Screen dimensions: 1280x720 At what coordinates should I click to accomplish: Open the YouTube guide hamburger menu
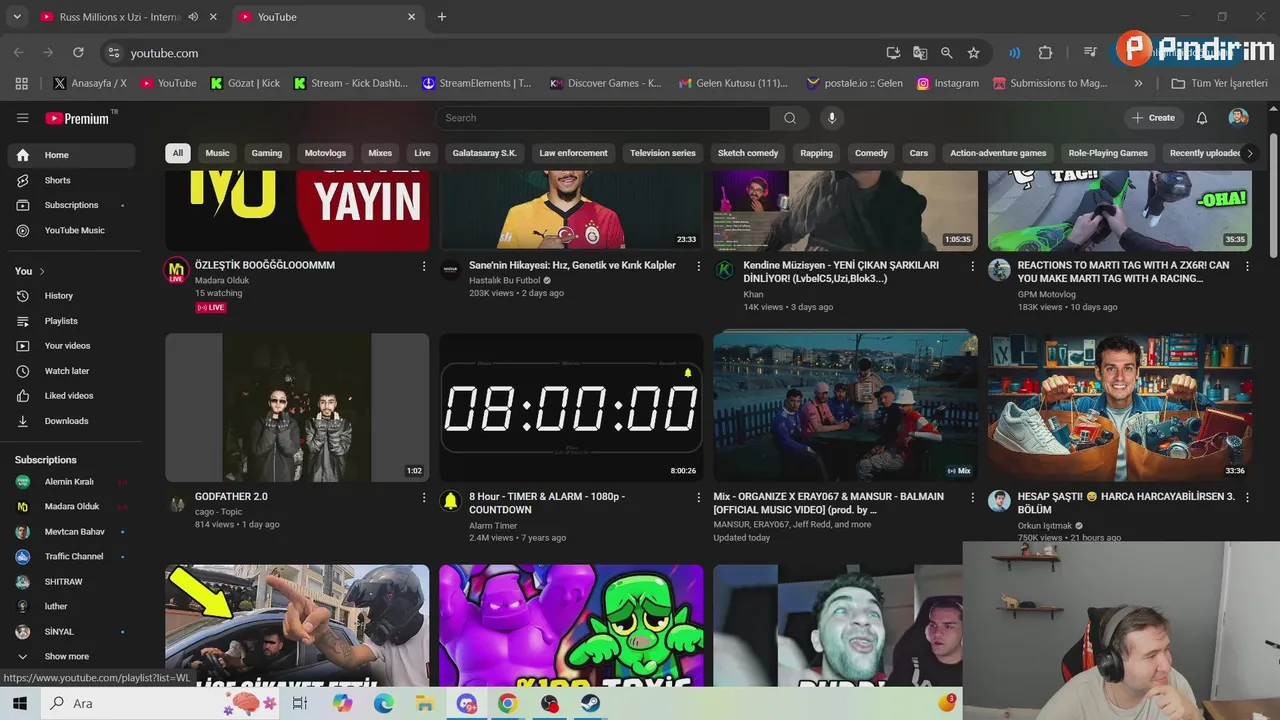22,118
